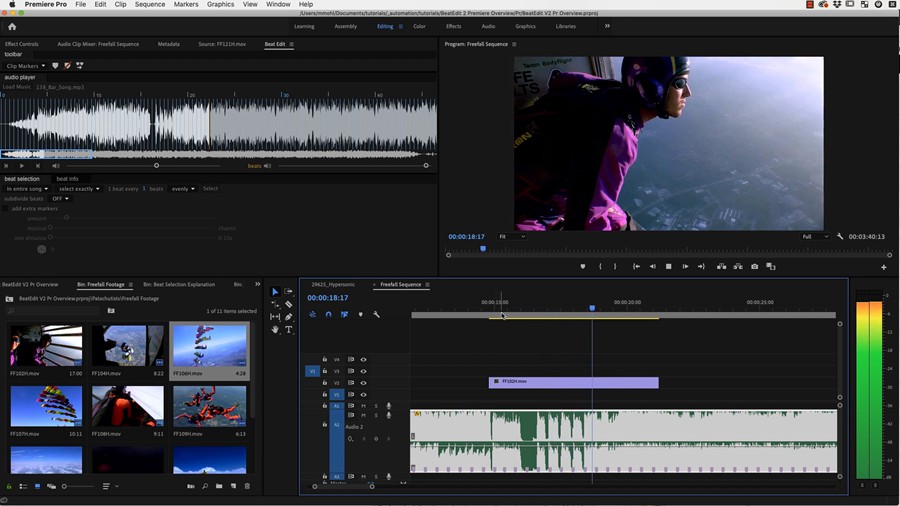Mute audio track A1

coord(363,406)
